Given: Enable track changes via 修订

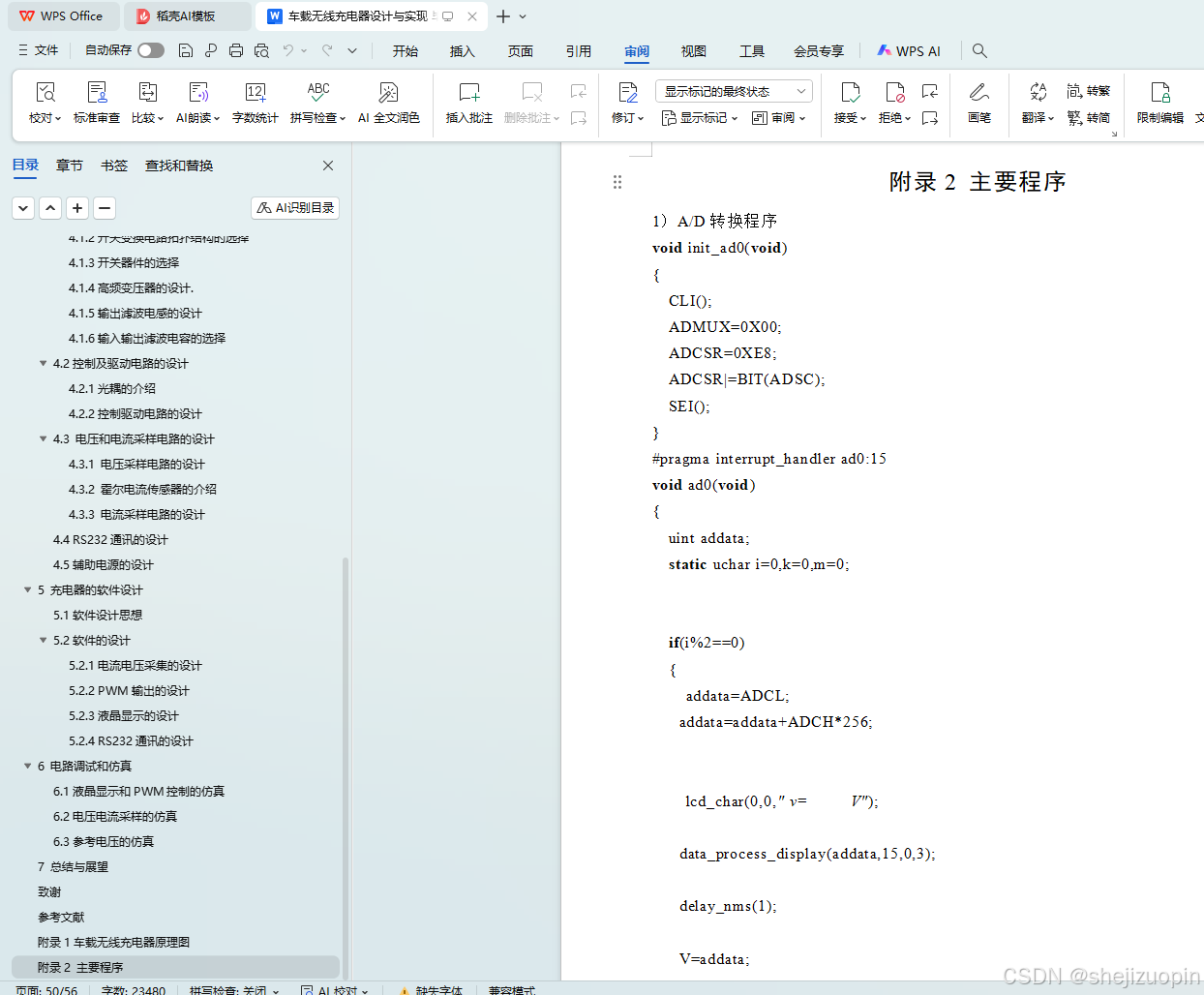Looking at the screenshot, I should [626, 102].
